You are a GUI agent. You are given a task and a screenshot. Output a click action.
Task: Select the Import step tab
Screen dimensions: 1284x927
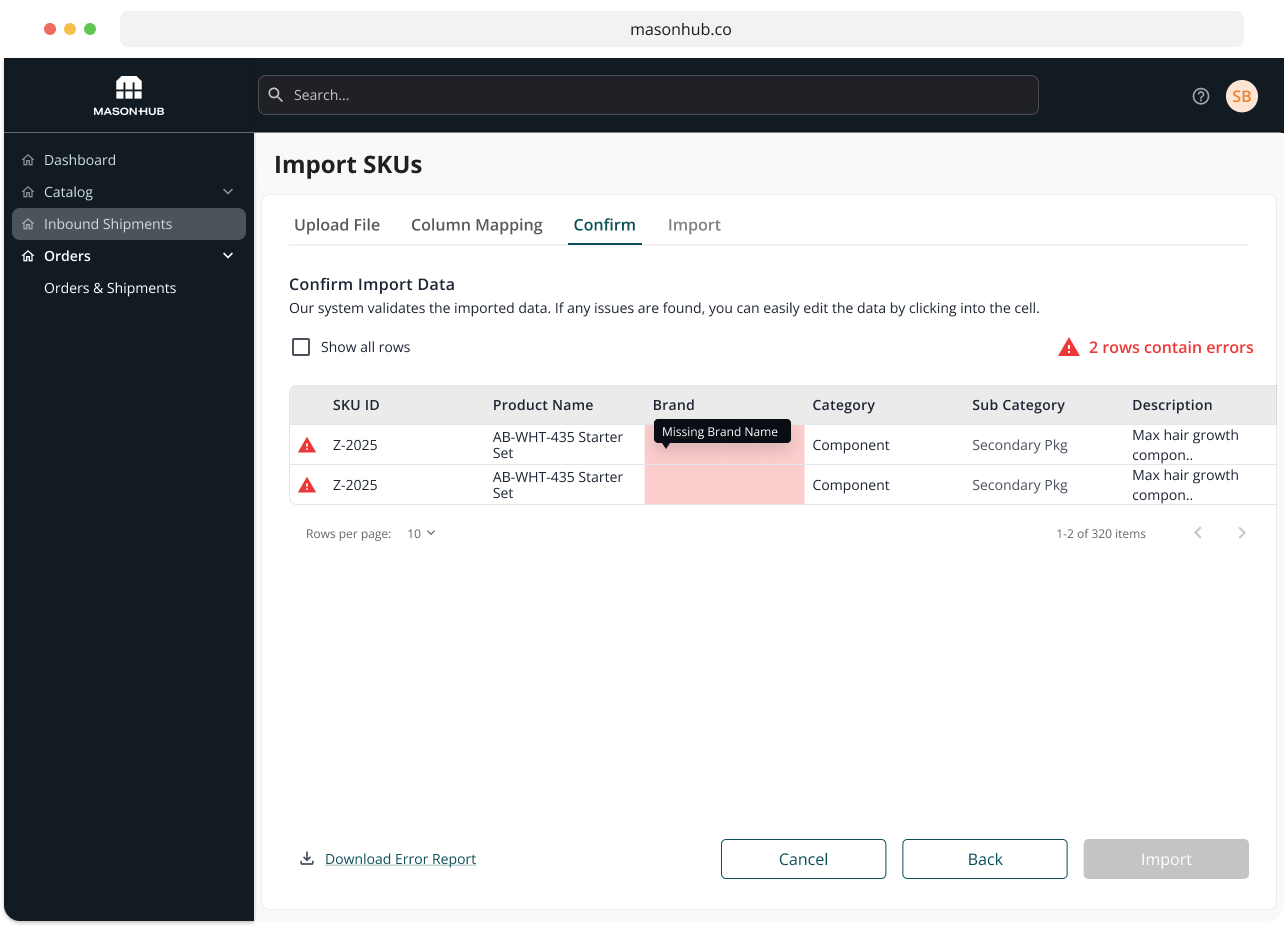pos(694,225)
